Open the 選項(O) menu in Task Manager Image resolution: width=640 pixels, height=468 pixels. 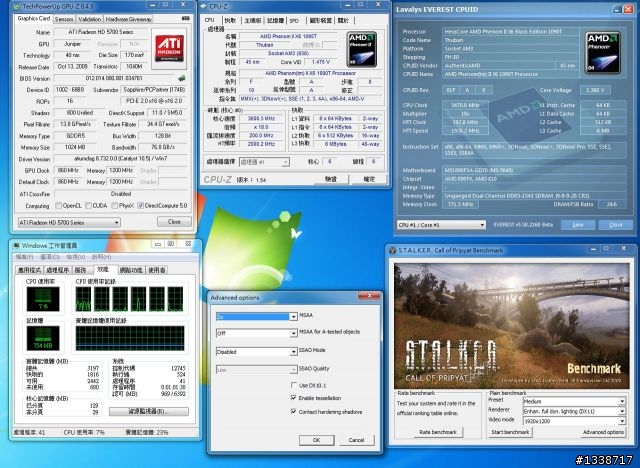click(x=50, y=257)
